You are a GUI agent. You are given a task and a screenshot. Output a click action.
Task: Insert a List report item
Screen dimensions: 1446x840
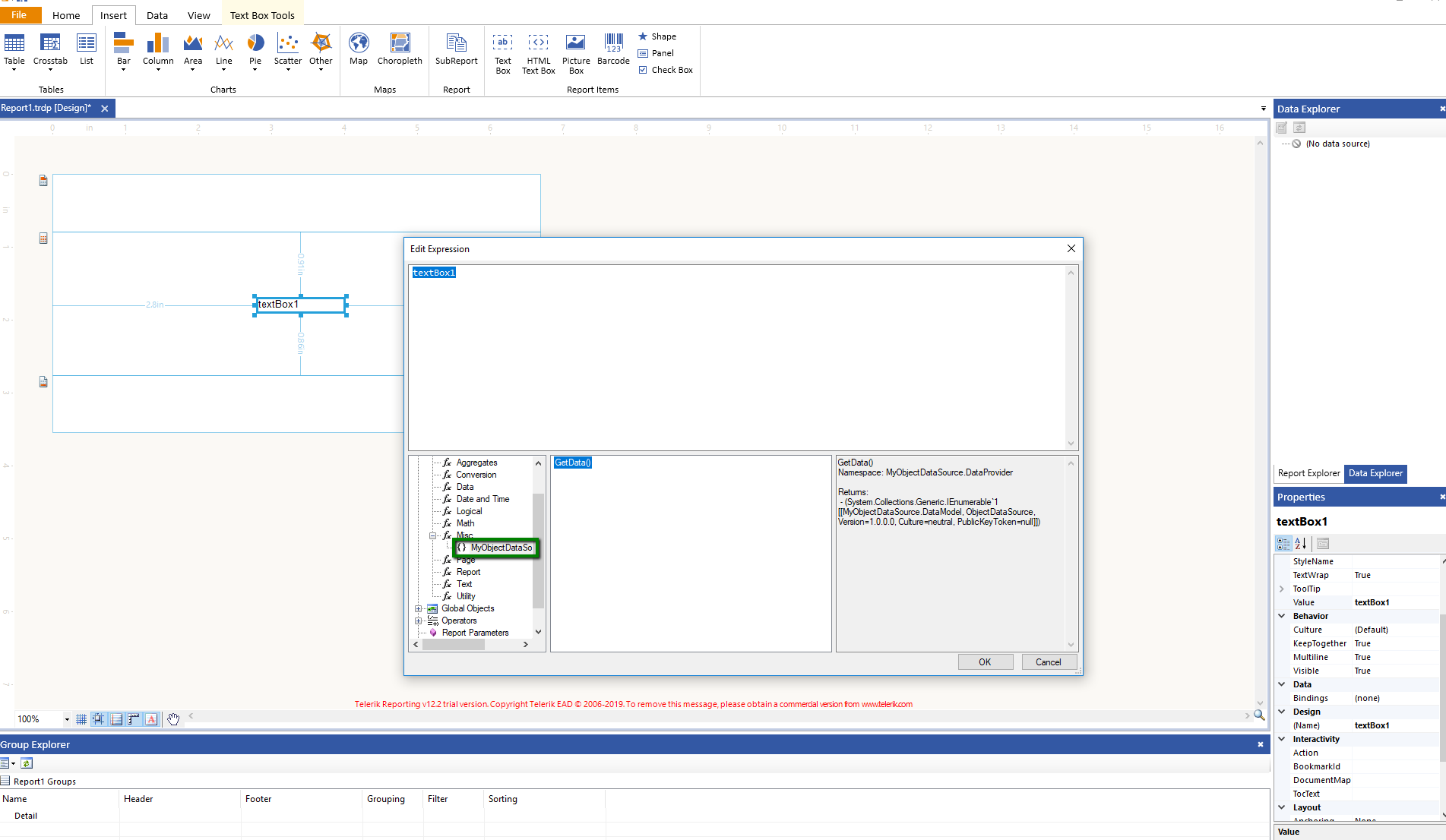(x=87, y=50)
